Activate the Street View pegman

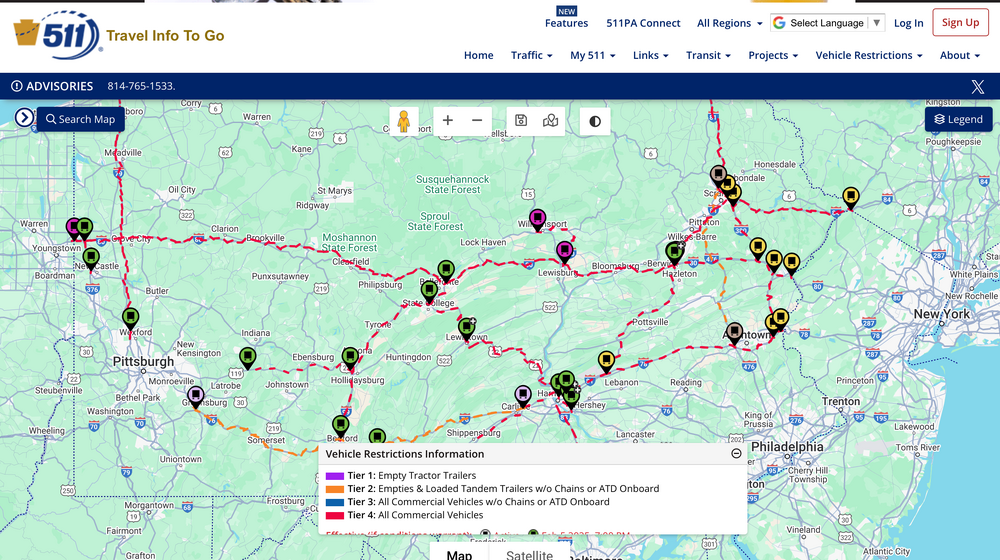click(x=404, y=121)
